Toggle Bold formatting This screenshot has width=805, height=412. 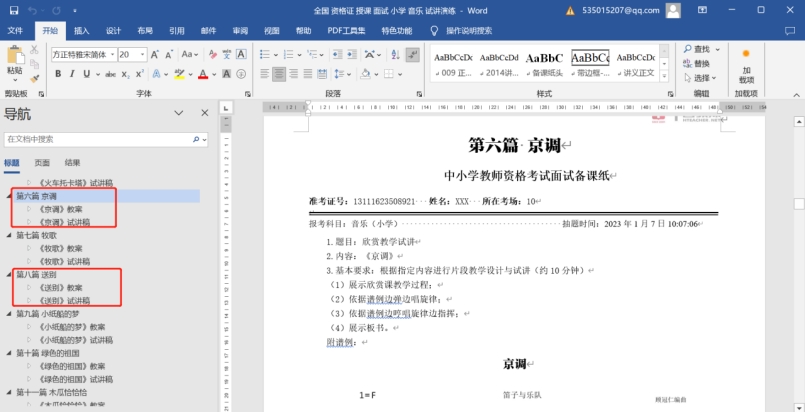[56, 74]
